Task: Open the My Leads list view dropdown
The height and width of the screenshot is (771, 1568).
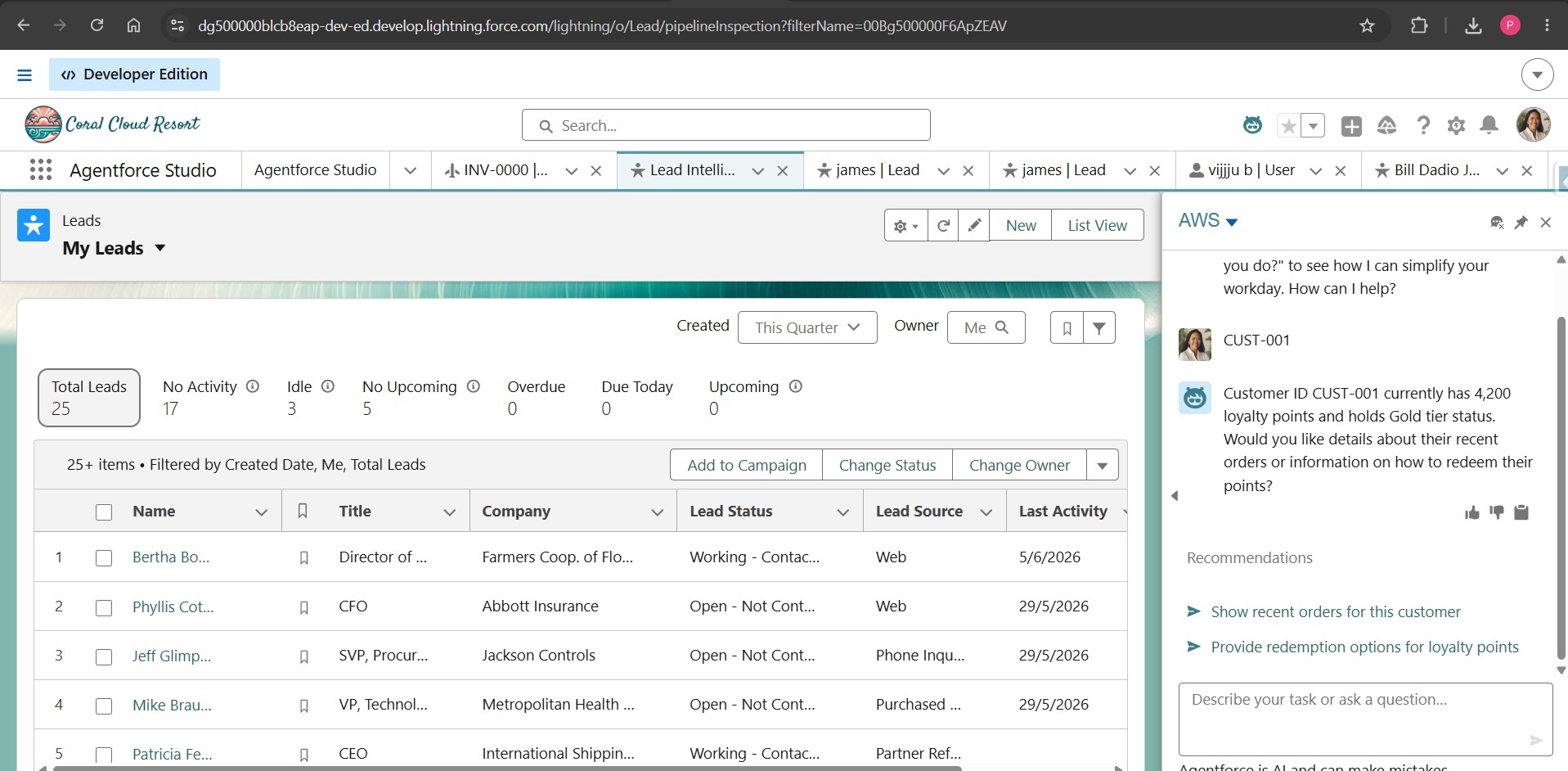Action: [x=159, y=248]
